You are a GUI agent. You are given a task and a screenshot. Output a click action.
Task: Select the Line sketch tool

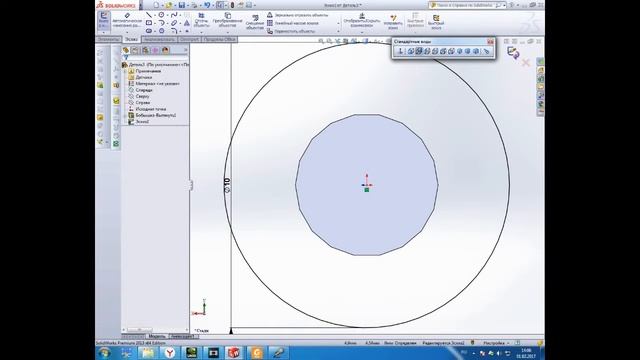149,15
